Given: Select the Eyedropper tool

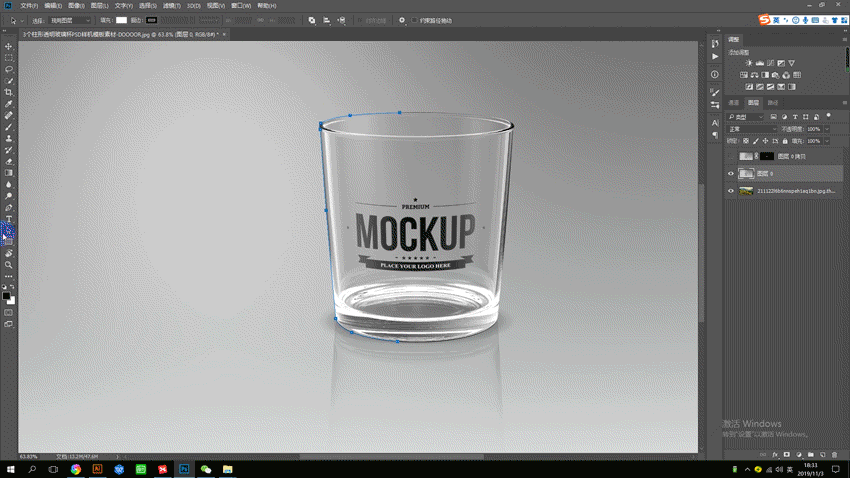Looking at the screenshot, I should pos(9,104).
